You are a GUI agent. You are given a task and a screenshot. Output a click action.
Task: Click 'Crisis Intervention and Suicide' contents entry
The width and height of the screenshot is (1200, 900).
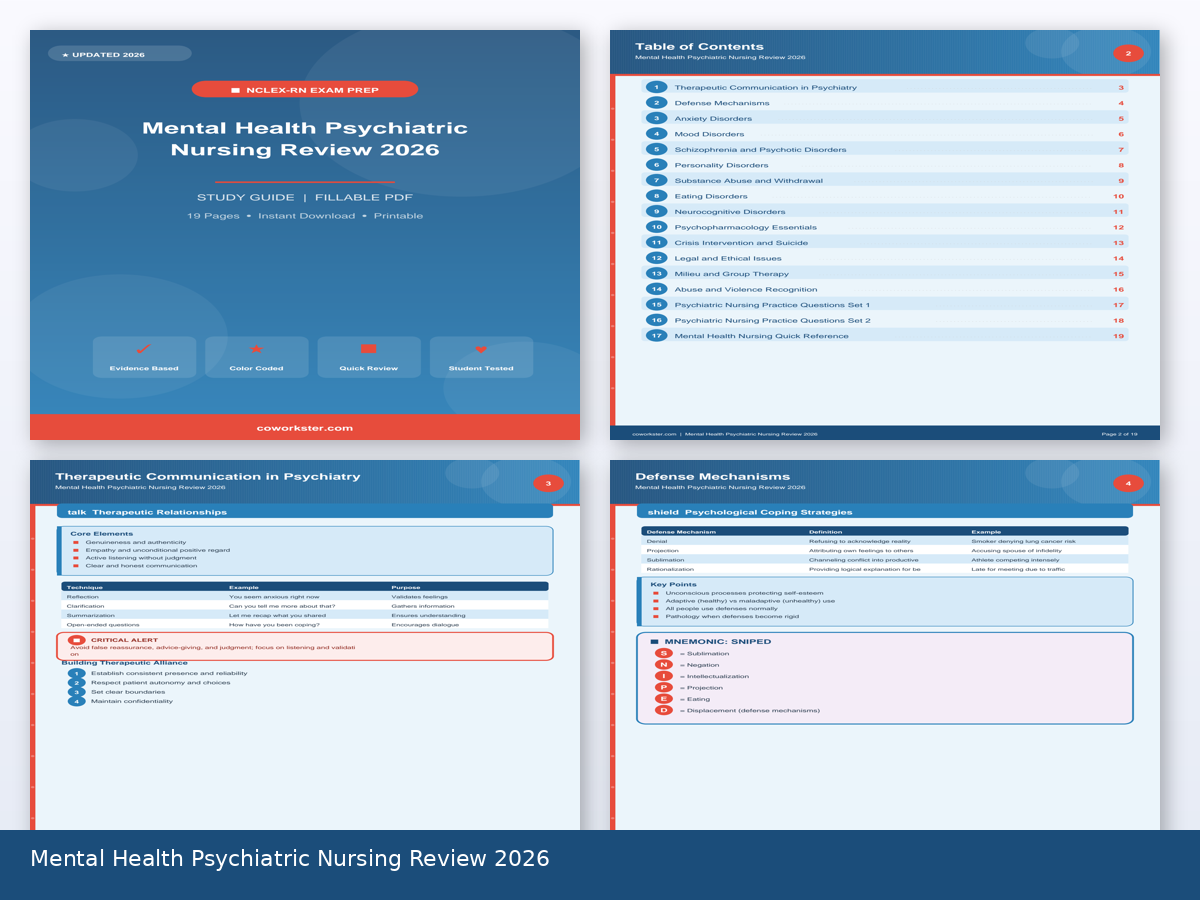(x=741, y=242)
